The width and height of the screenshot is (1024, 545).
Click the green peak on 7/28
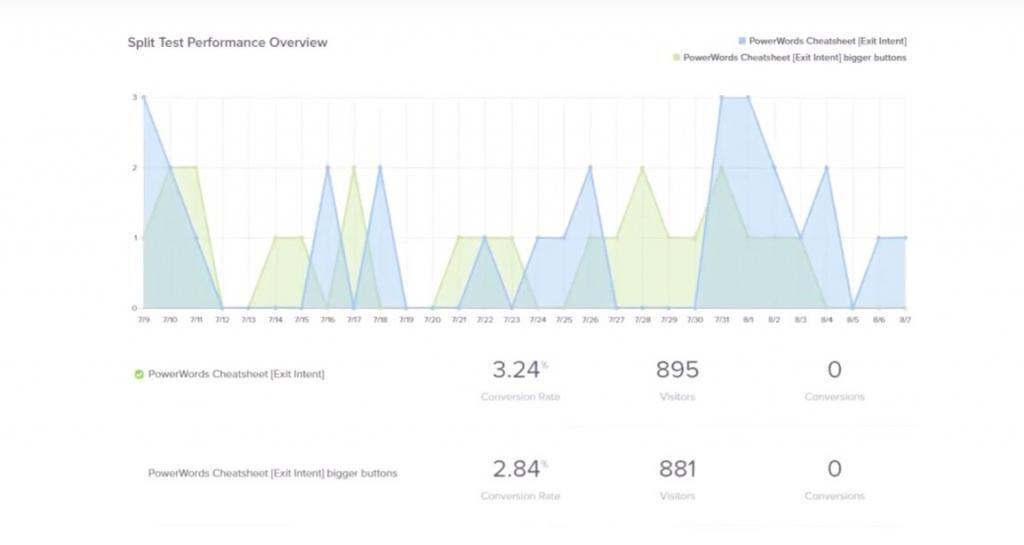(x=642, y=168)
